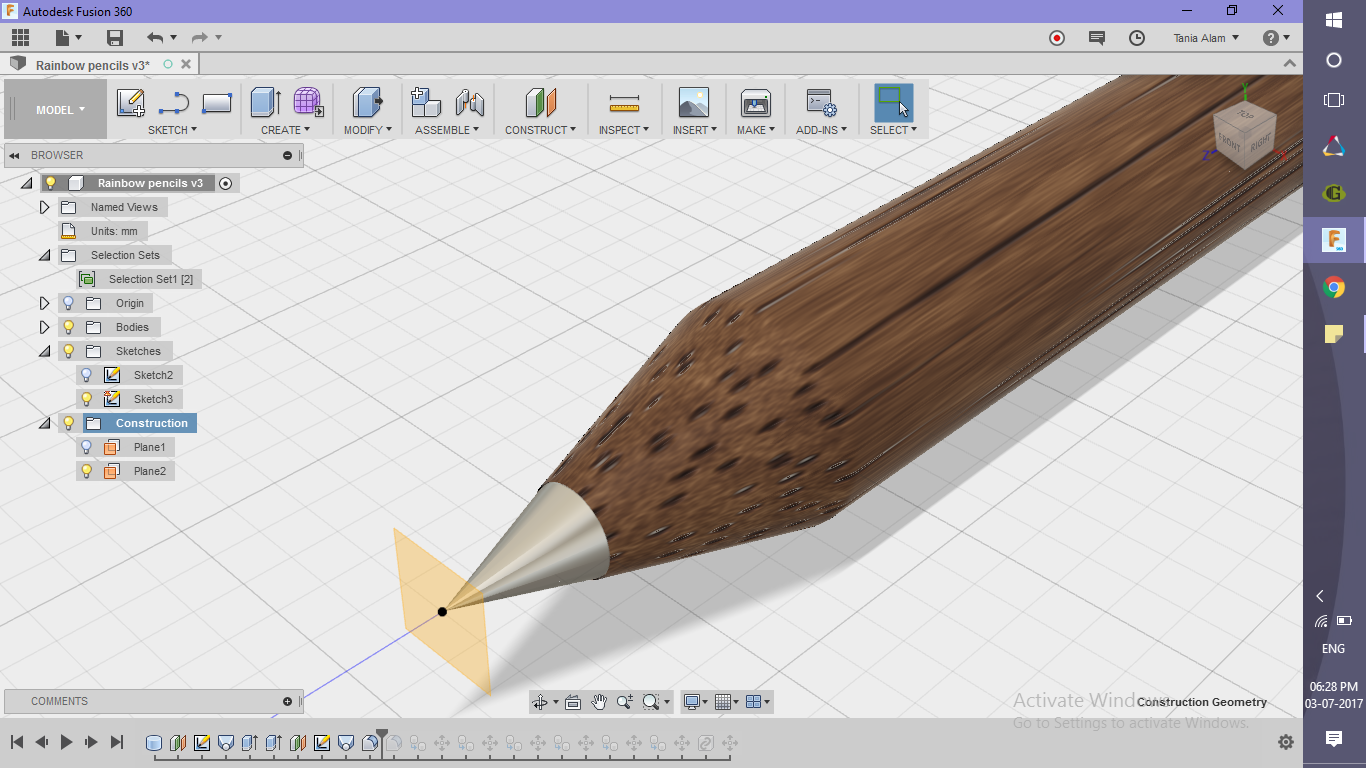Image resolution: width=1366 pixels, height=768 pixels.
Task: Collapse the Construction folder
Action: pos(44,424)
